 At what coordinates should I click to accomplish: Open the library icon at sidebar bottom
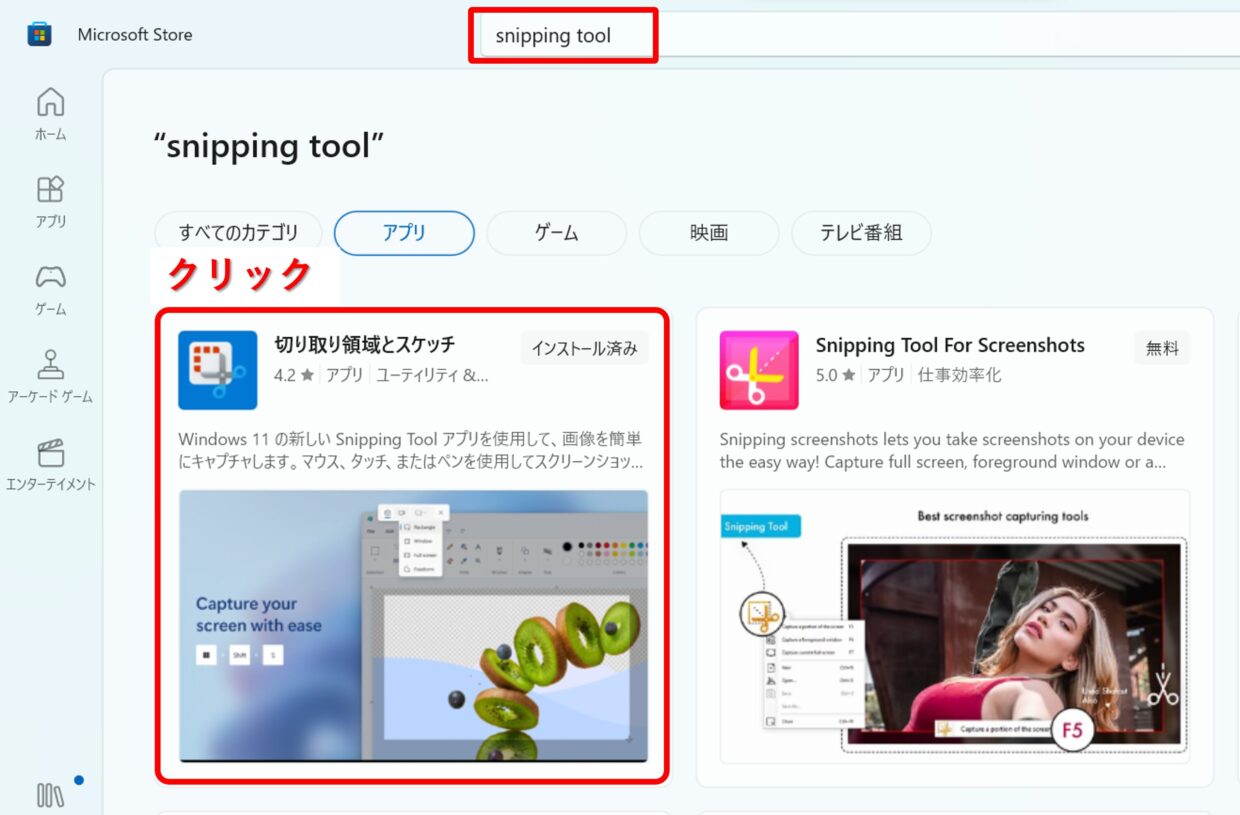(50, 795)
